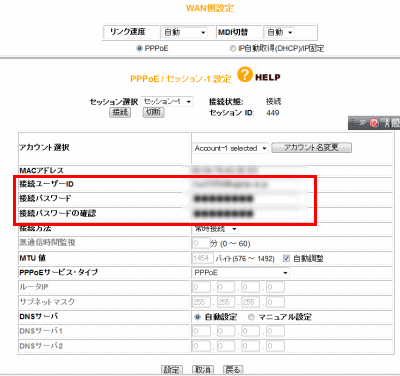Click the アカウント名変更 button

311,148
